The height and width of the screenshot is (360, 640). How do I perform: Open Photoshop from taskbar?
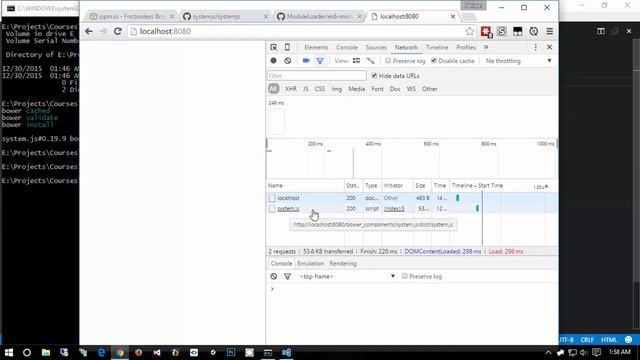[231, 352]
